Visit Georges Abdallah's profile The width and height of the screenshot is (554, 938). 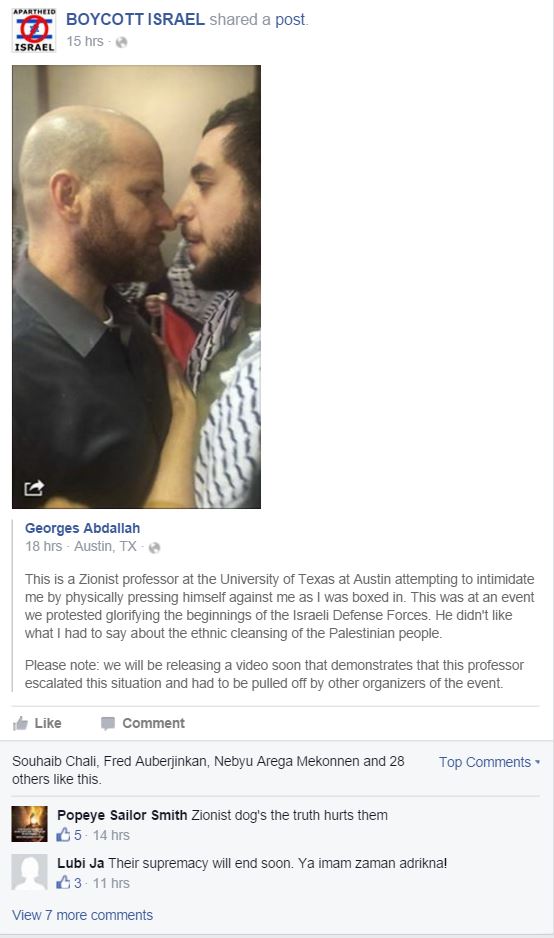tap(83, 528)
